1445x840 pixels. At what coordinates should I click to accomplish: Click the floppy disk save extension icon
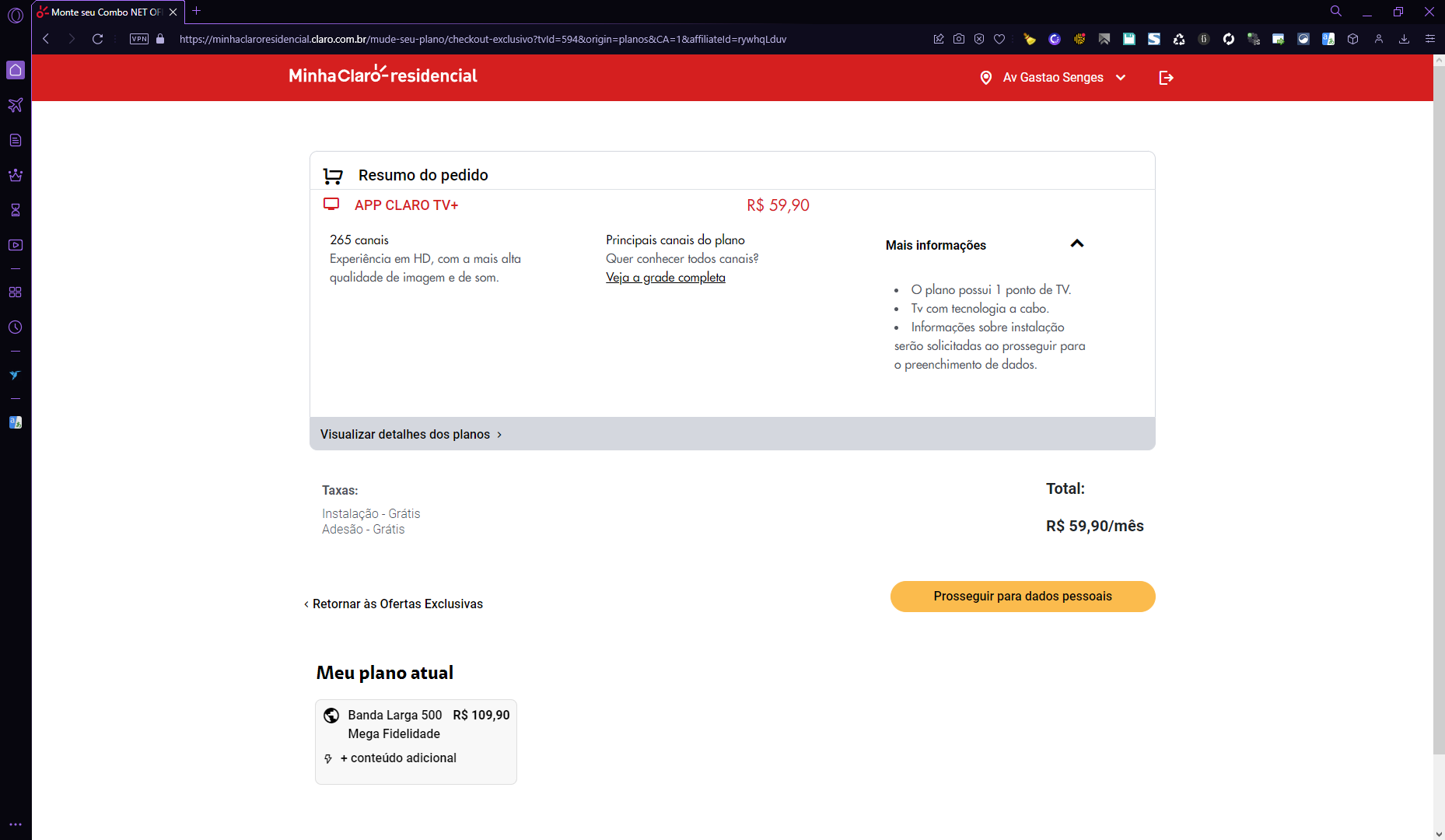tap(1129, 39)
